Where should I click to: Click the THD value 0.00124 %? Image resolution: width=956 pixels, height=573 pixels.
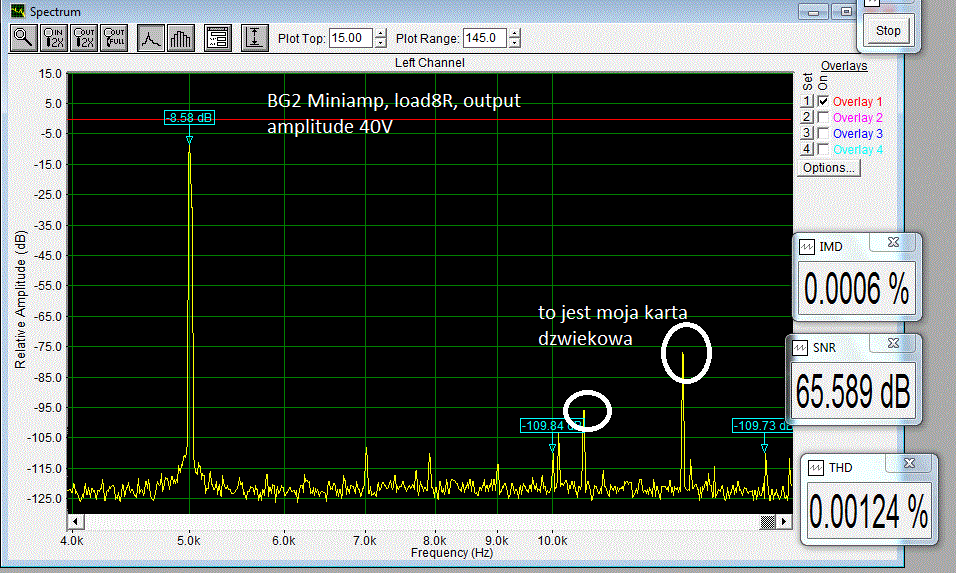click(868, 511)
